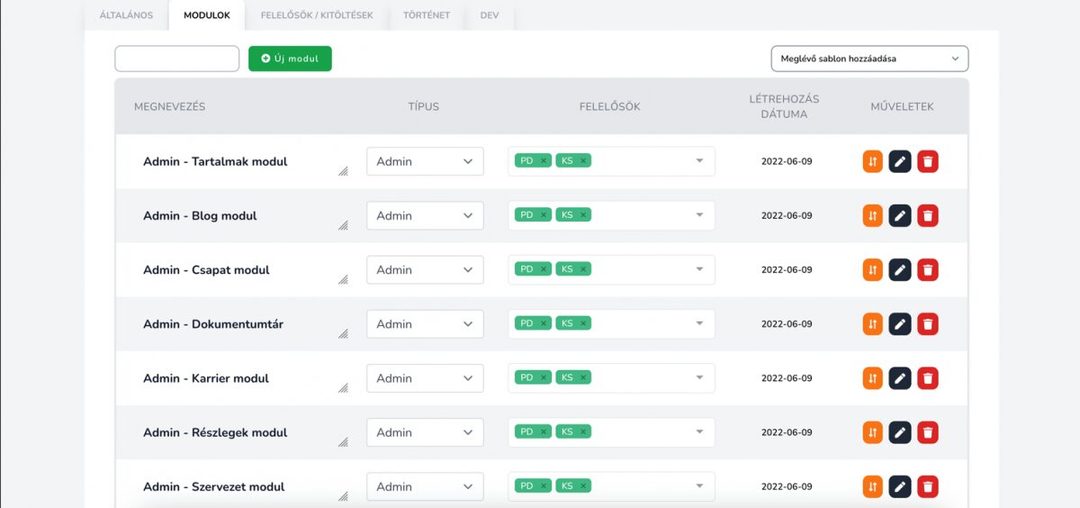Click the green Új modul button
The image size is (1080, 508).
[290, 59]
